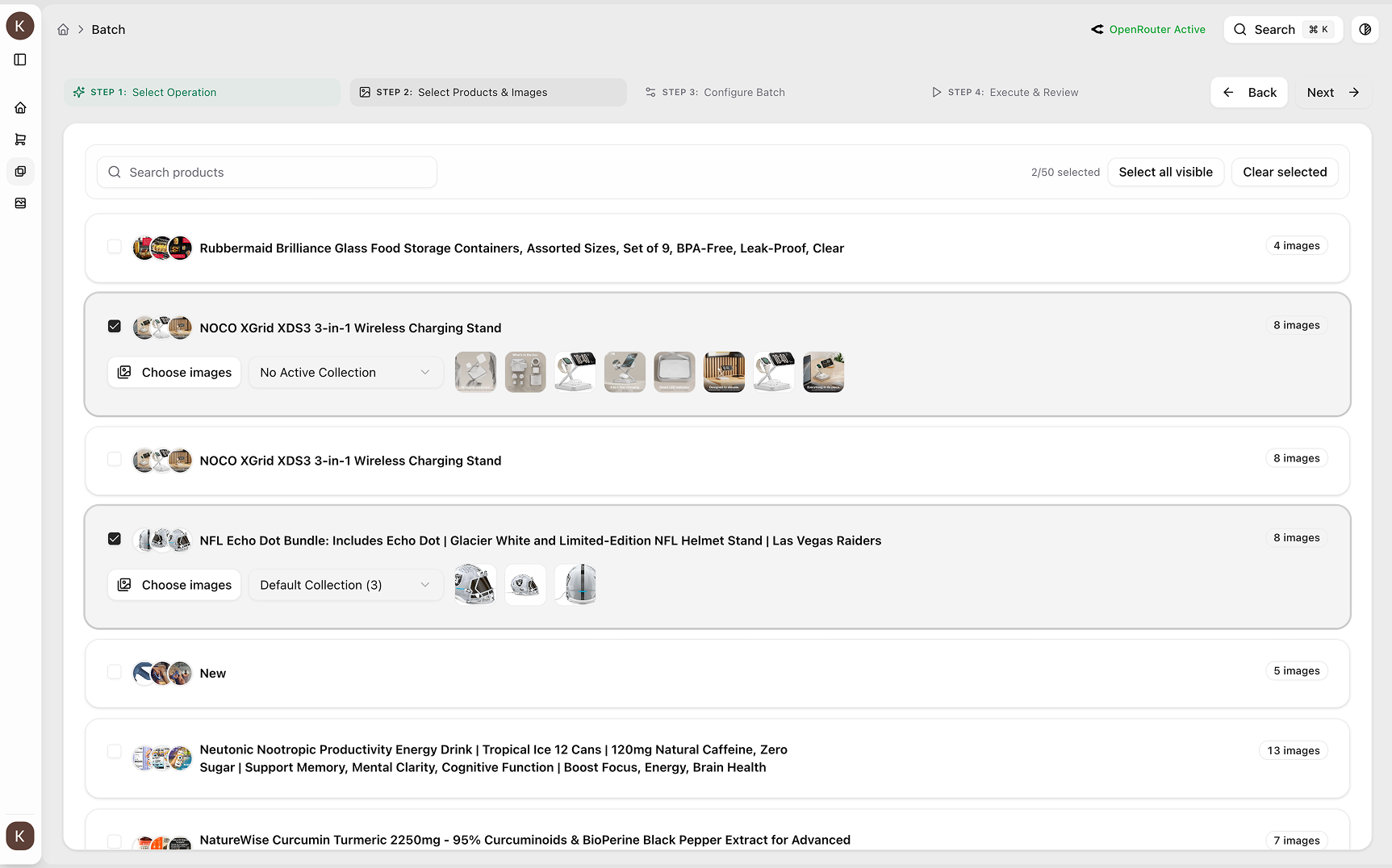1392x868 pixels.
Task: Open the Home page from the sidebar
Action: pyautogui.click(x=20, y=107)
